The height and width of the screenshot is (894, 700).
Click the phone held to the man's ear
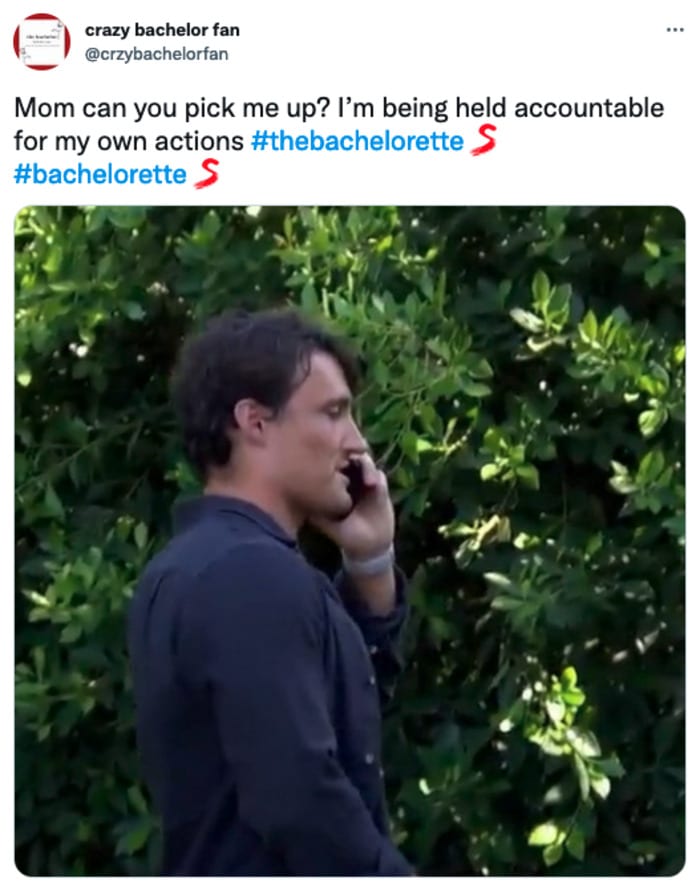pyautogui.click(x=354, y=480)
